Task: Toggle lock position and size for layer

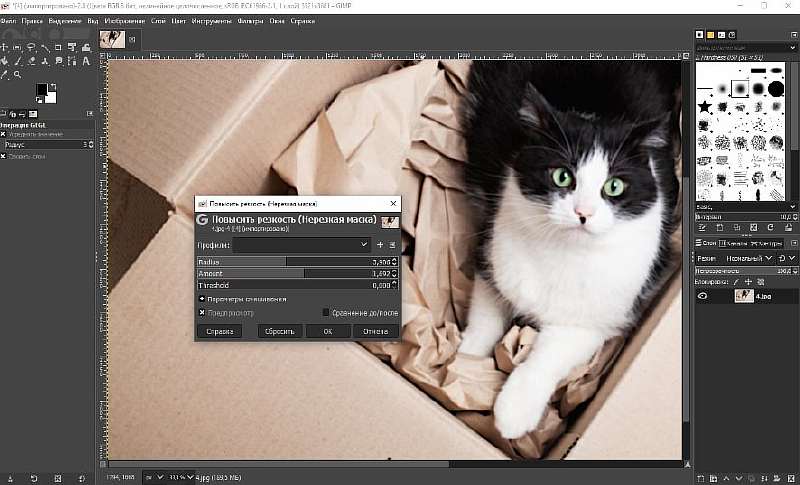Action: click(x=748, y=282)
